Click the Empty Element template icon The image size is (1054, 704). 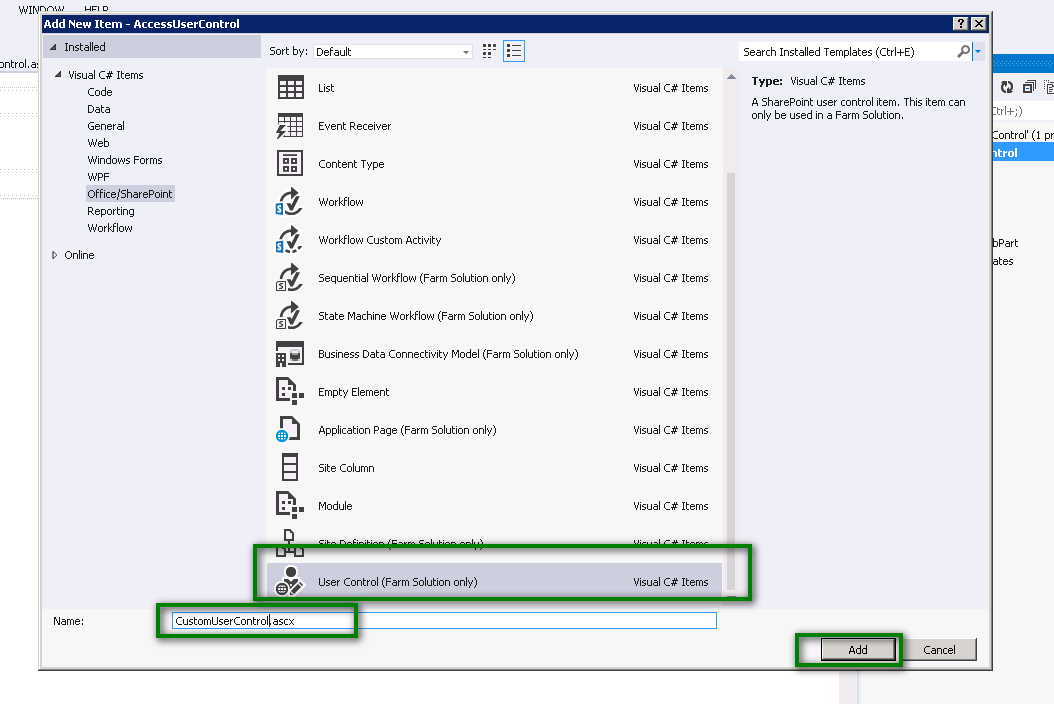(290, 391)
